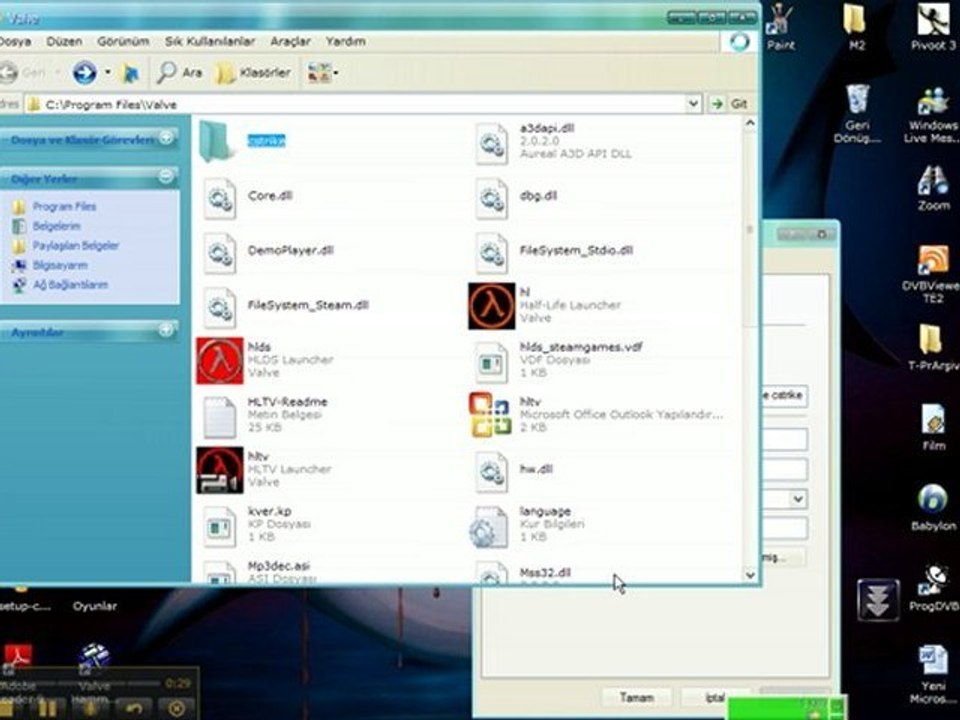Select the hltv HLTV Launcher icon
Image resolution: width=960 pixels, height=720 pixels.
220,470
